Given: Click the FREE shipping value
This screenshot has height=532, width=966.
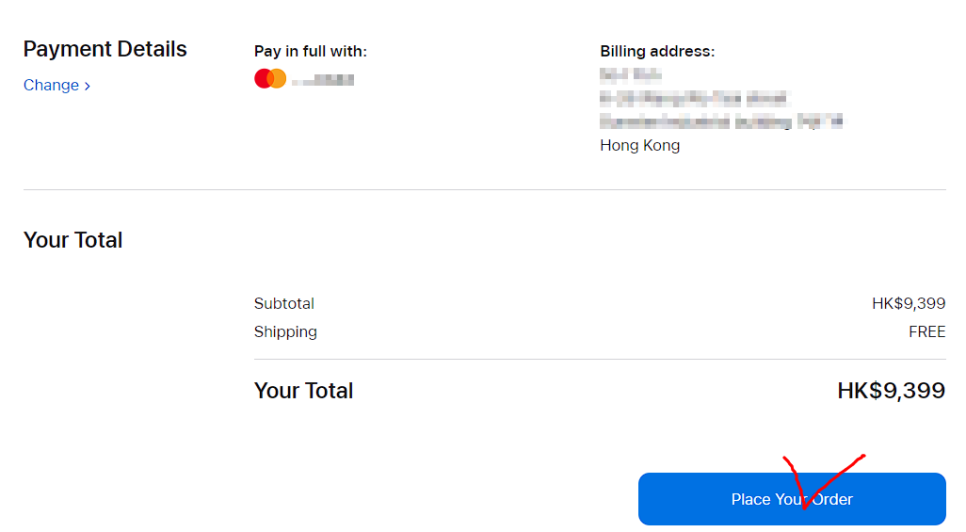Looking at the screenshot, I should coord(927,332).
